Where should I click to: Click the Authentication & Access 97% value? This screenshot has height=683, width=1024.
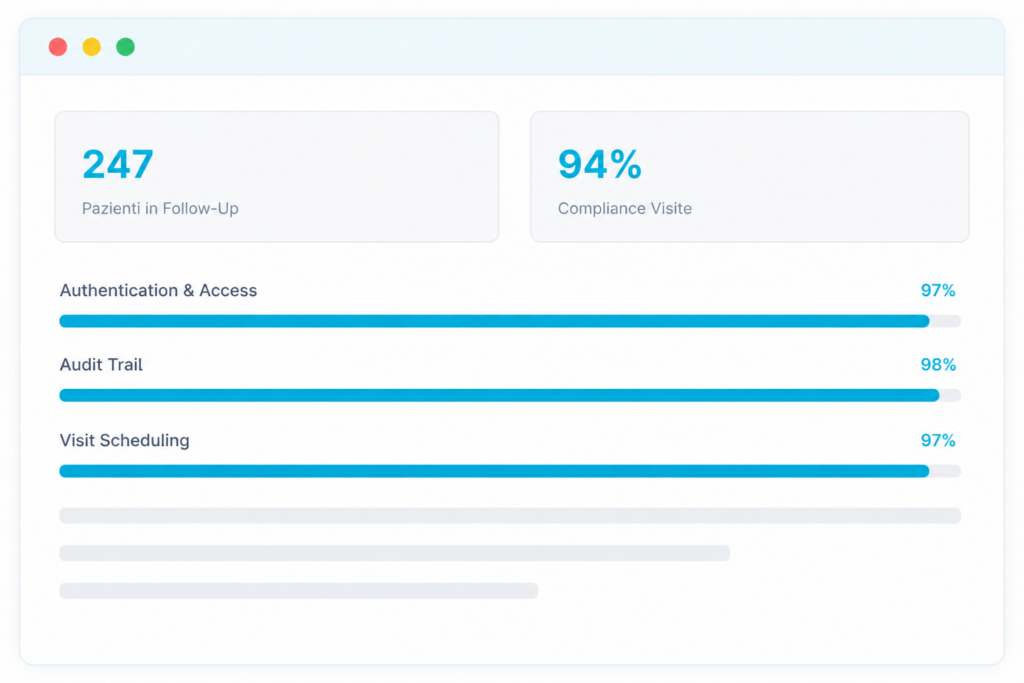click(938, 291)
